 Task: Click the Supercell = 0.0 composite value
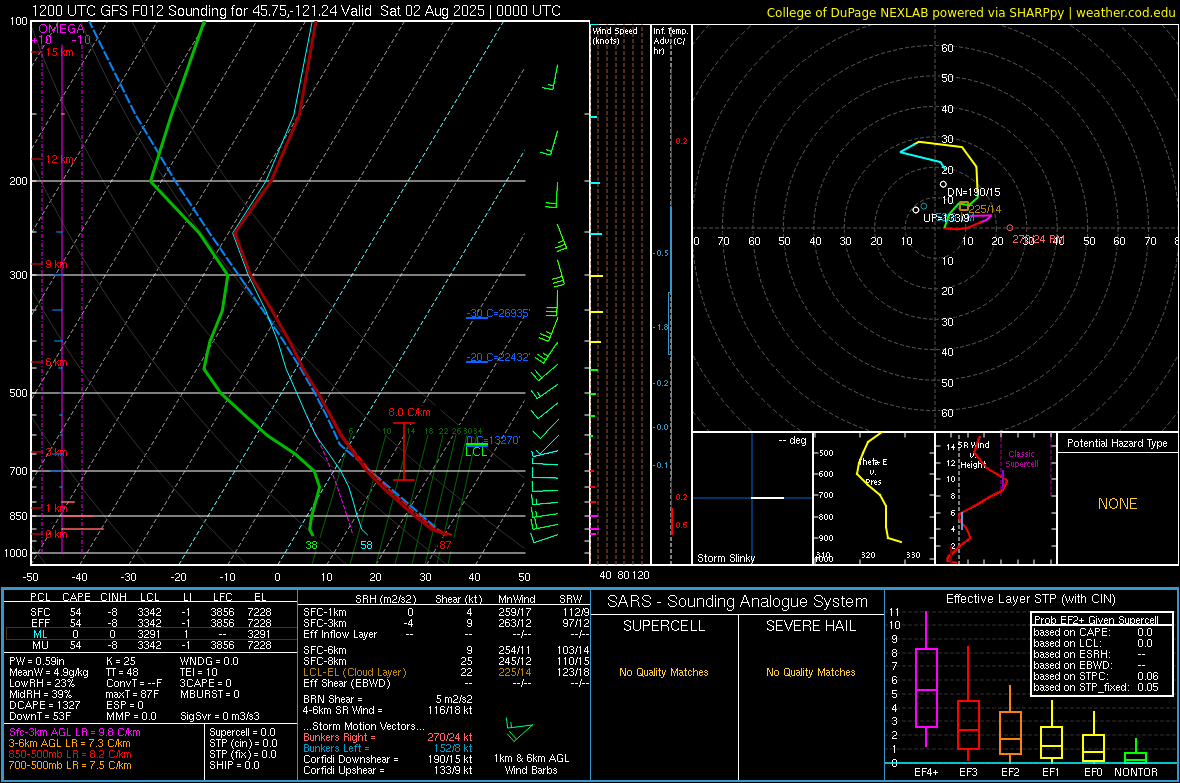tap(242, 732)
